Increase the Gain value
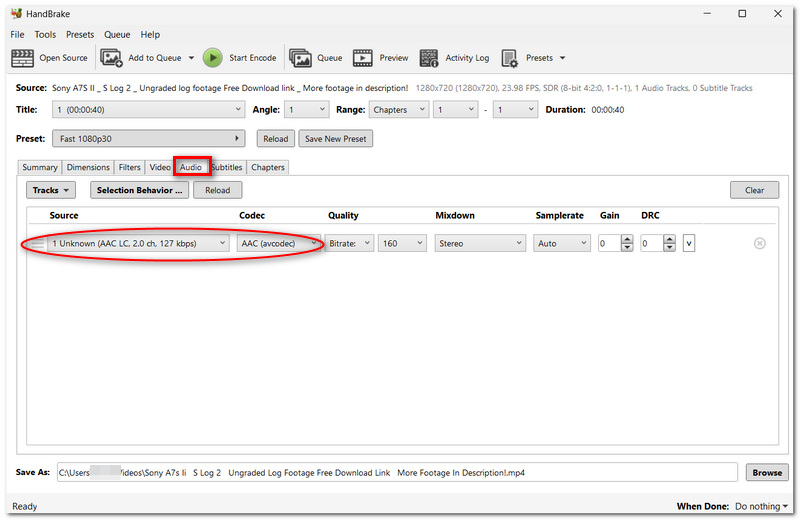The width and height of the screenshot is (800, 520). click(x=627, y=239)
